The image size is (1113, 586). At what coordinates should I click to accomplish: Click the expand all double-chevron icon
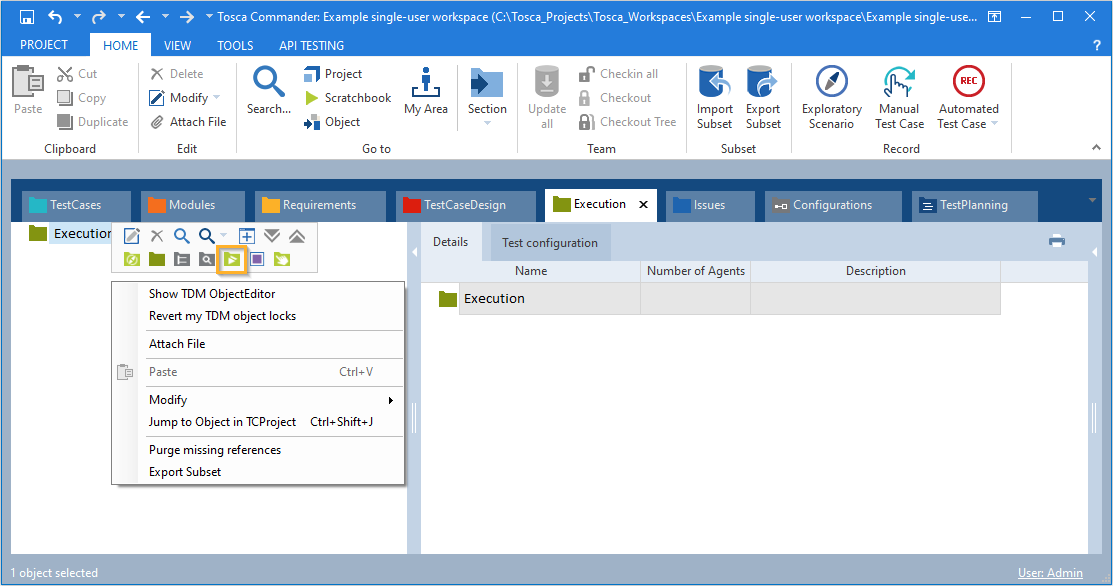point(272,236)
